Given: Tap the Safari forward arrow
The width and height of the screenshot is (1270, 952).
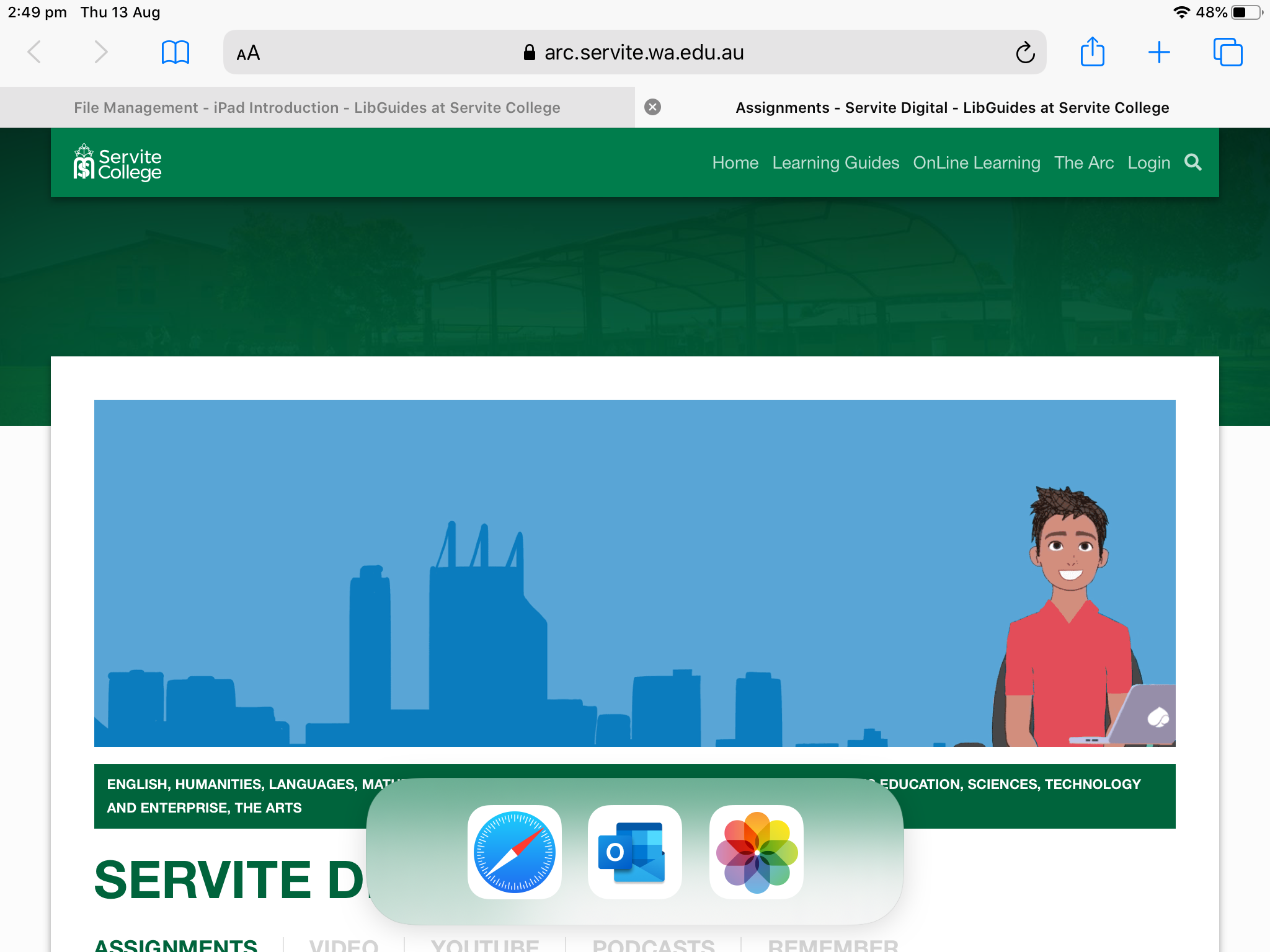Looking at the screenshot, I should tap(100, 52).
